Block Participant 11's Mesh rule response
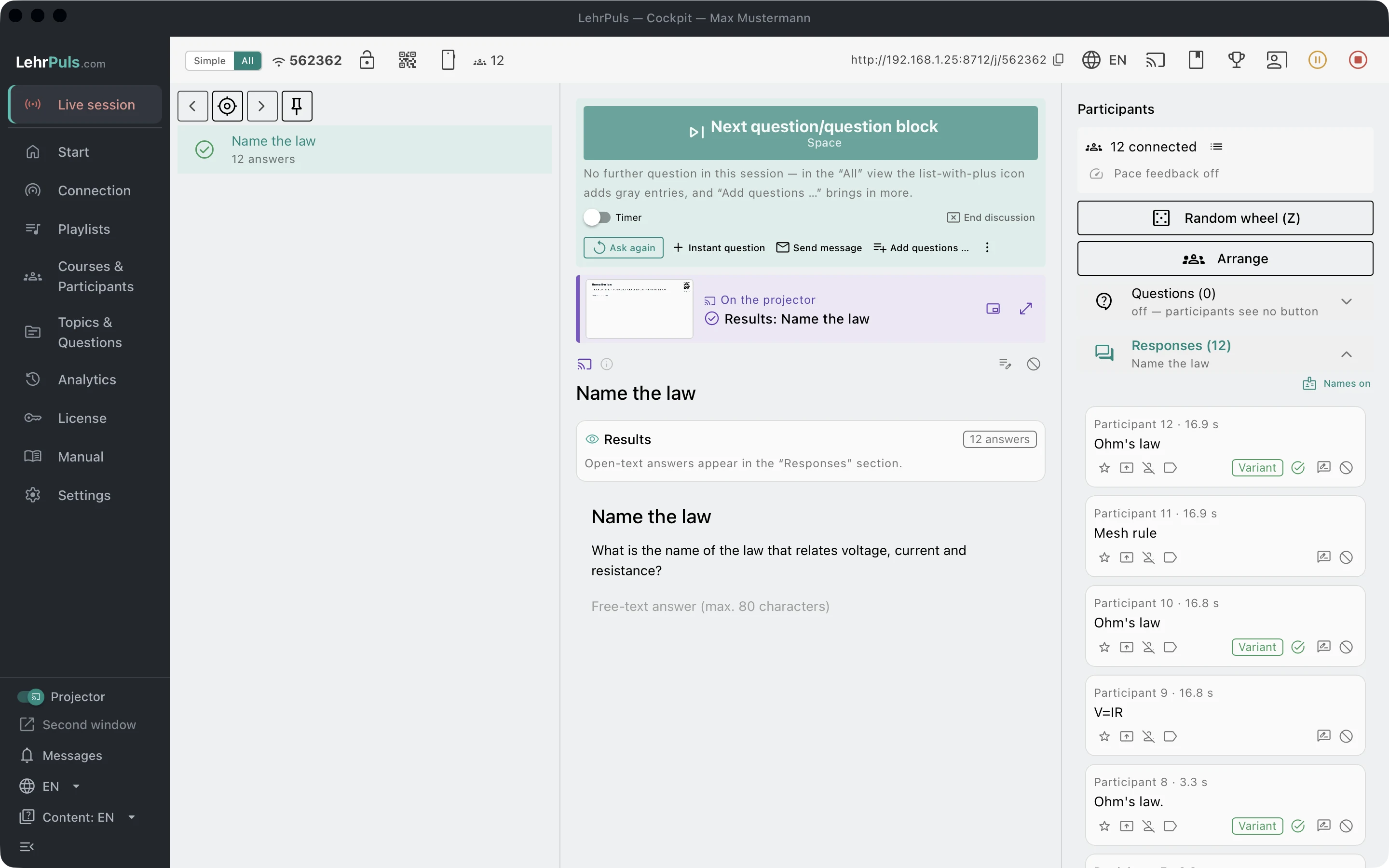1389x868 pixels. tap(1346, 557)
